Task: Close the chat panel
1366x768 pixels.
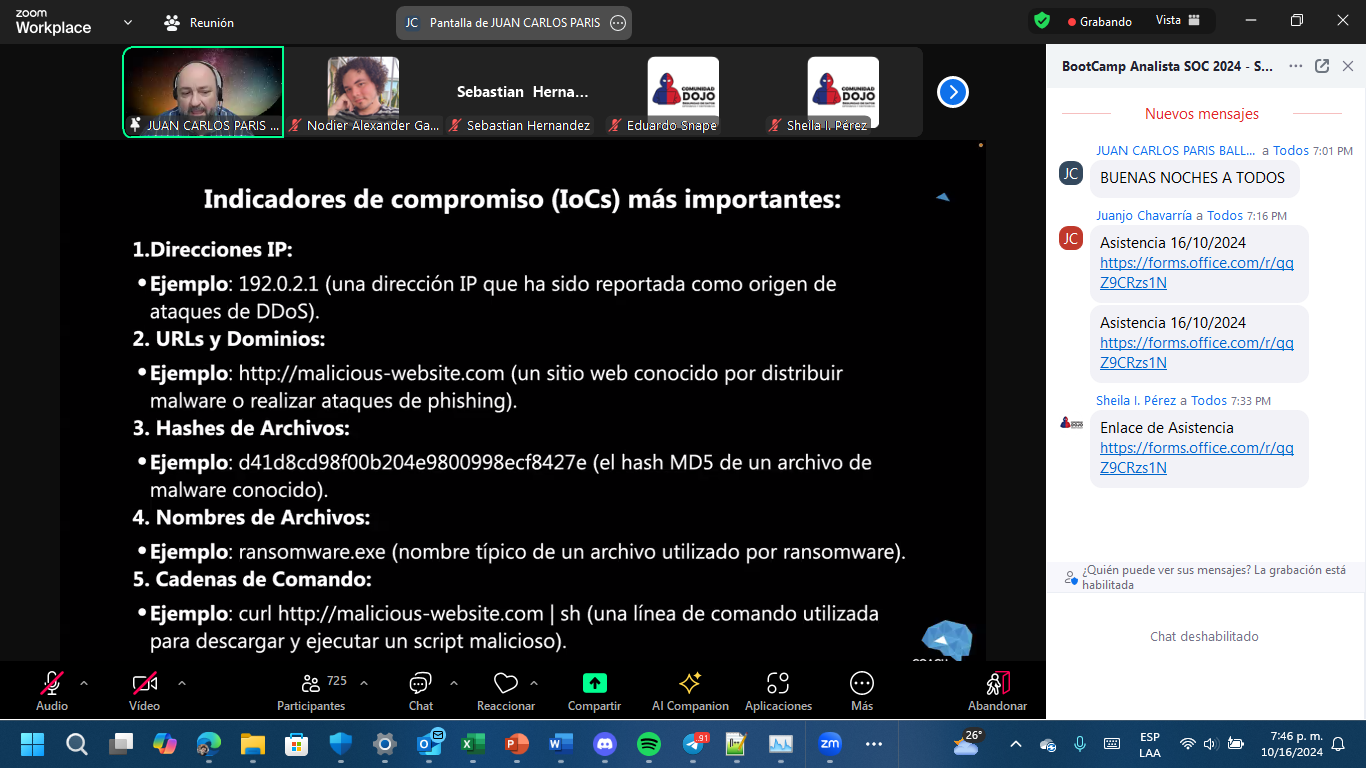Action: tap(1348, 66)
